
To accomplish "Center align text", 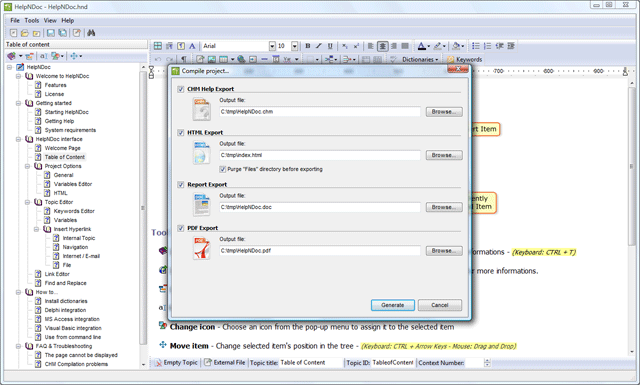I will click(382, 46).
